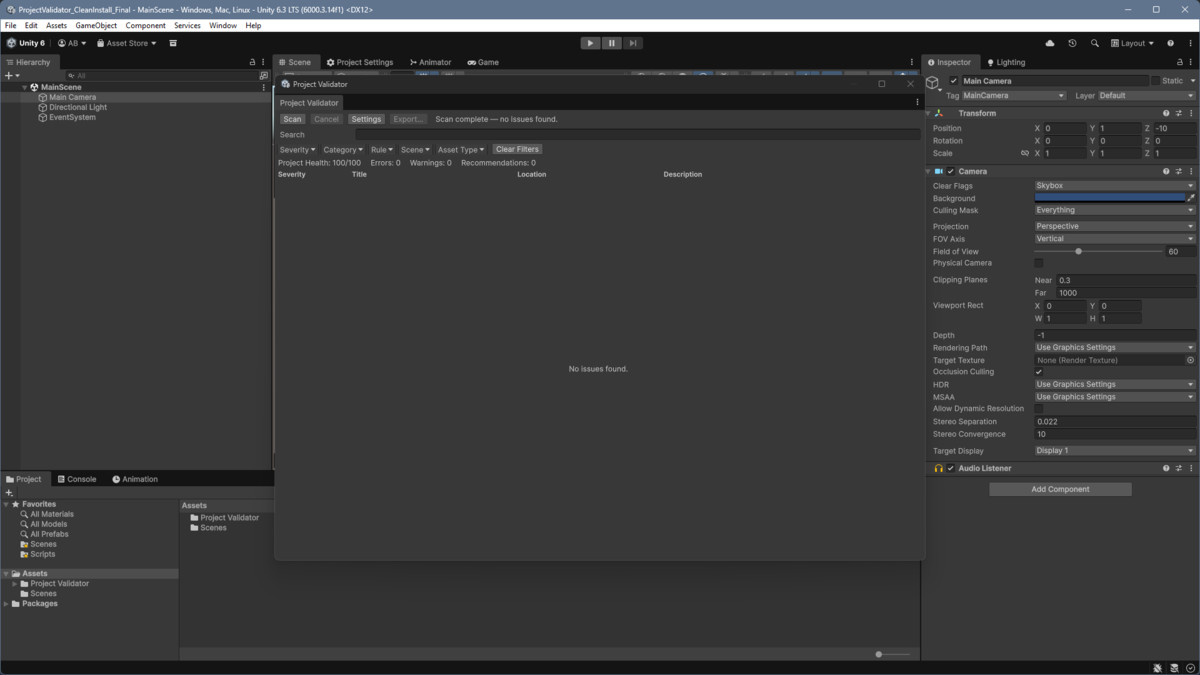Open the AB account dropdown
This screenshot has height=675, width=1200.
[72, 43]
